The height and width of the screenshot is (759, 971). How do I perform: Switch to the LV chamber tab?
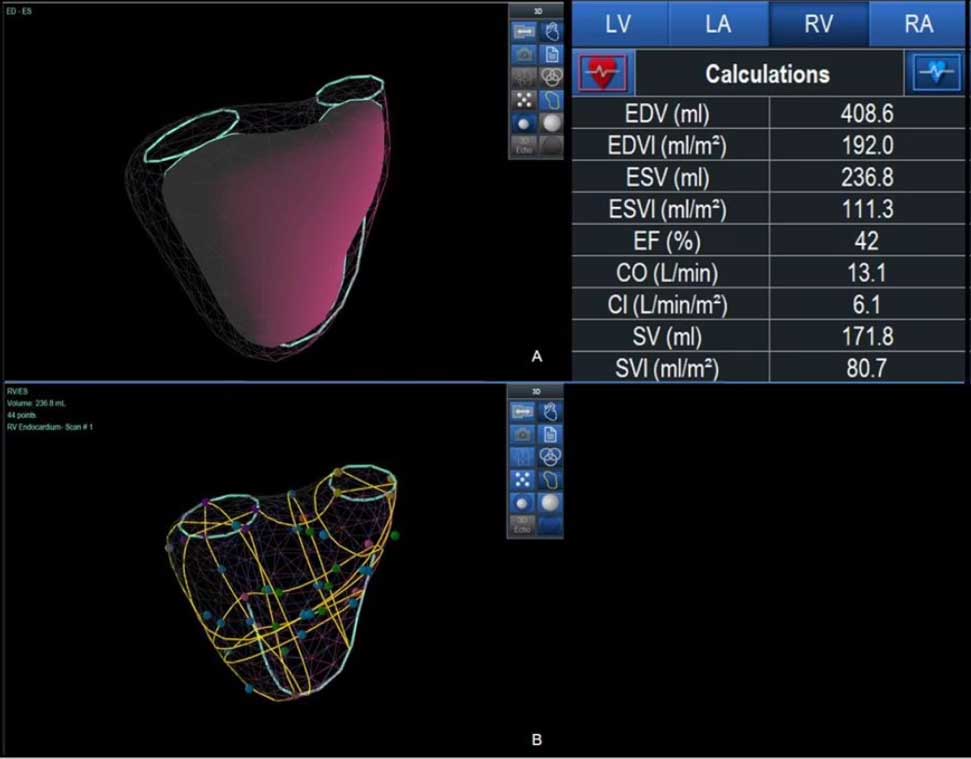pyautogui.click(x=619, y=23)
